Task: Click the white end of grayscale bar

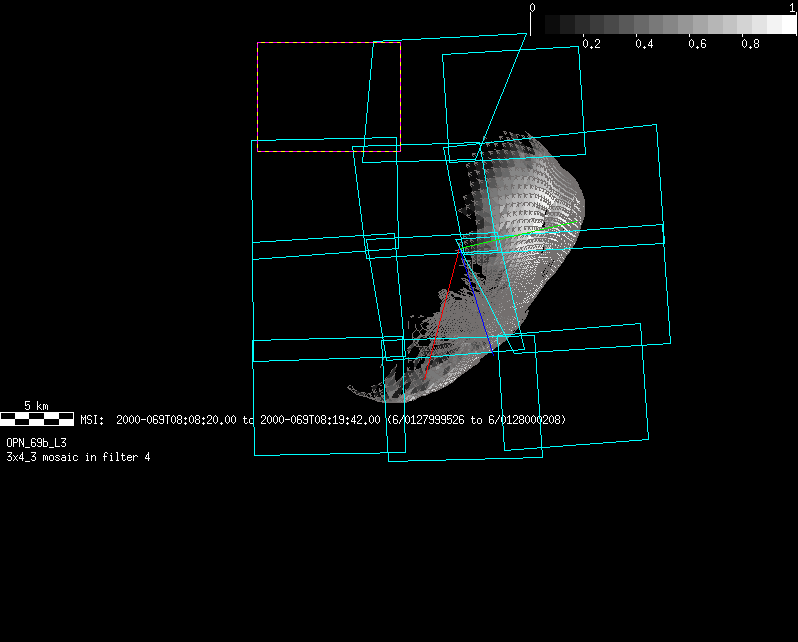Action: coord(781,24)
